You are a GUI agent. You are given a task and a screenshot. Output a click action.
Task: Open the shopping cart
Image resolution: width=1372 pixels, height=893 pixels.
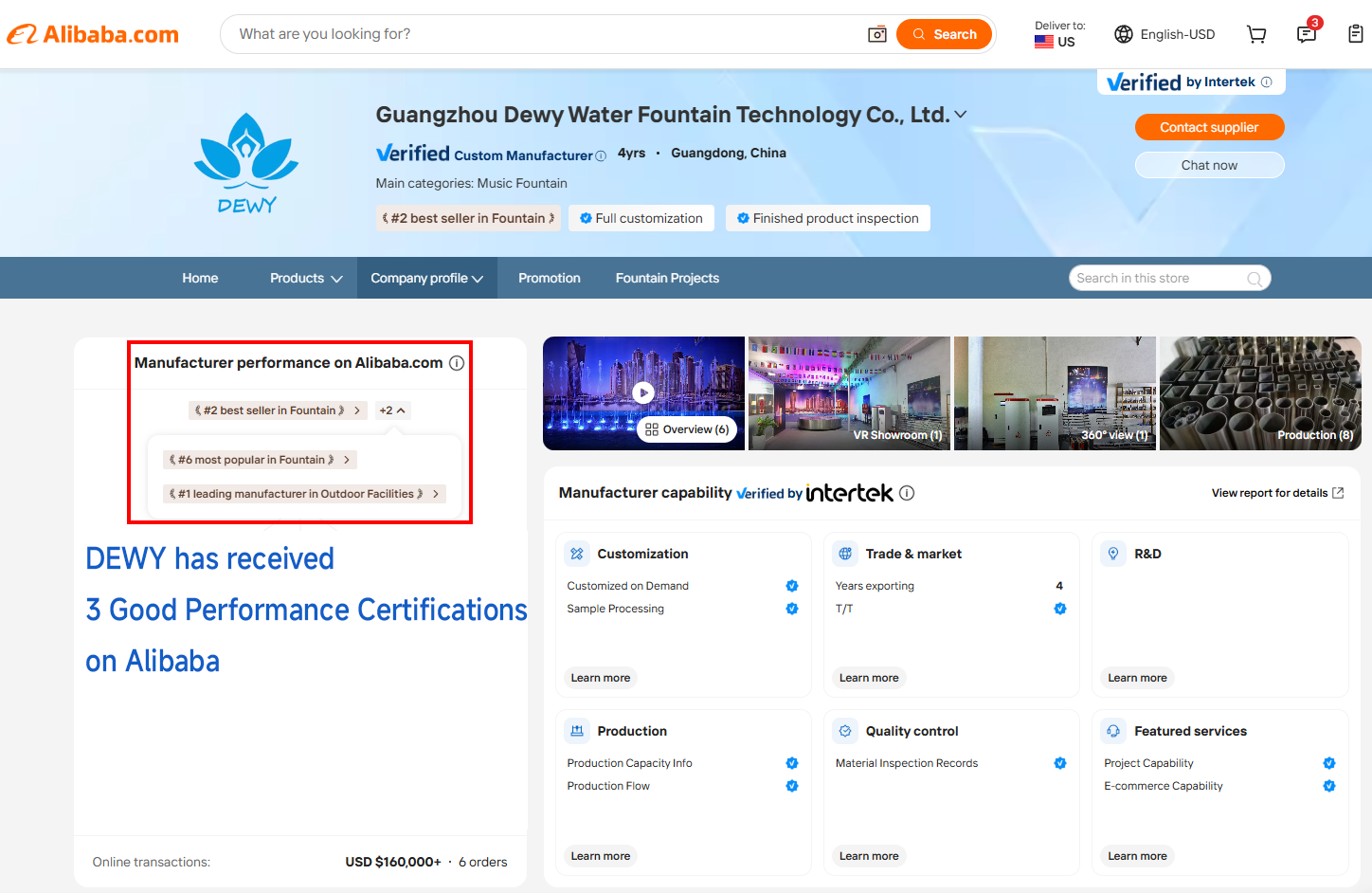tap(1256, 34)
